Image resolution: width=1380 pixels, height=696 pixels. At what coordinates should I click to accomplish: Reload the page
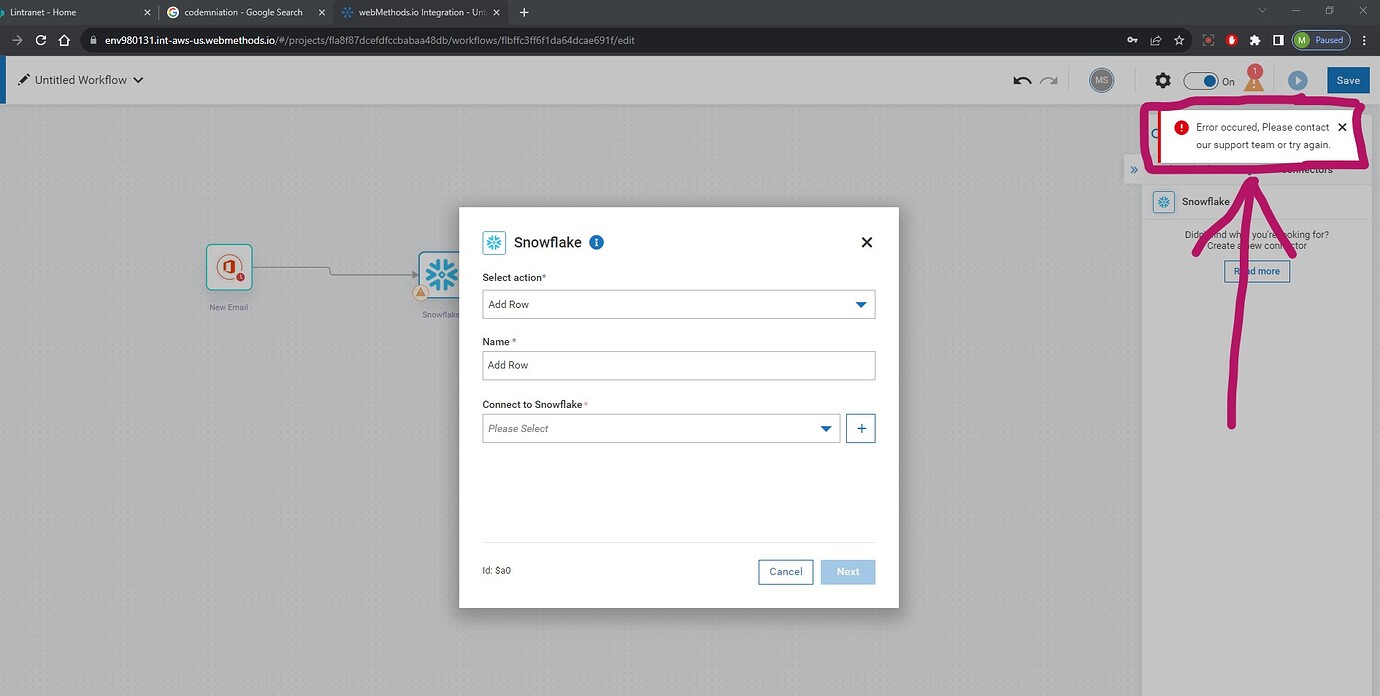click(41, 40)
